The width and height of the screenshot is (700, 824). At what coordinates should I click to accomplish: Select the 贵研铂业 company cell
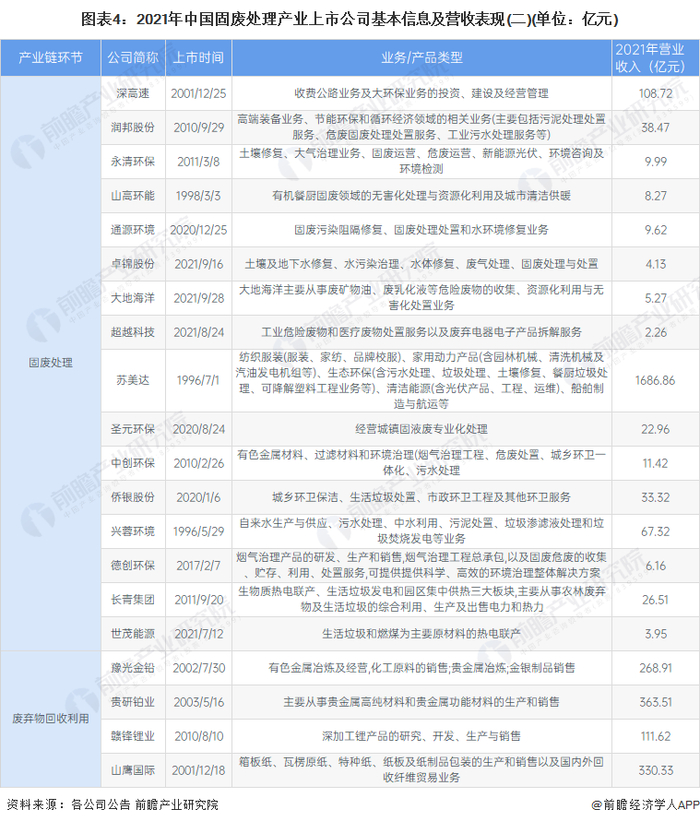point(133,702)
